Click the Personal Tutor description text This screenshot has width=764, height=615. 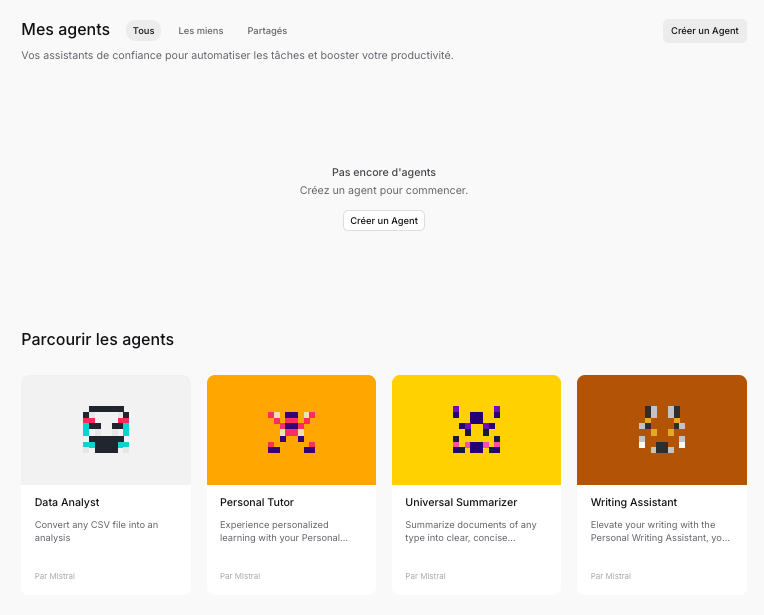284,531
